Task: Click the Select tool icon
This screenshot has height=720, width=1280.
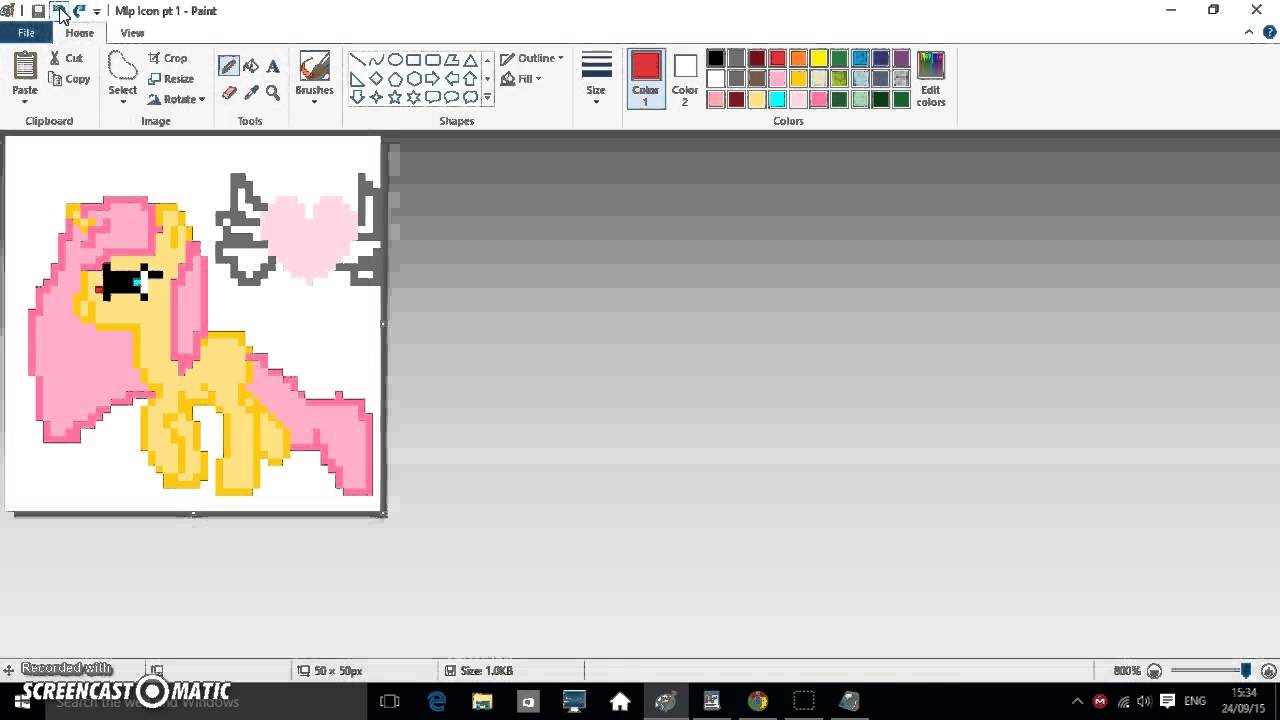Action: coord(122,66)
